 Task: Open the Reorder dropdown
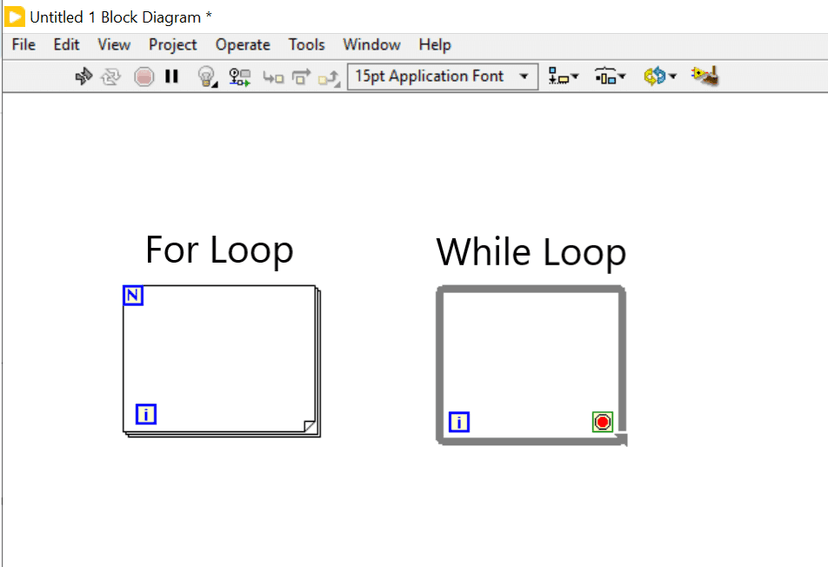pyautogui.click(x=660, y=76)
